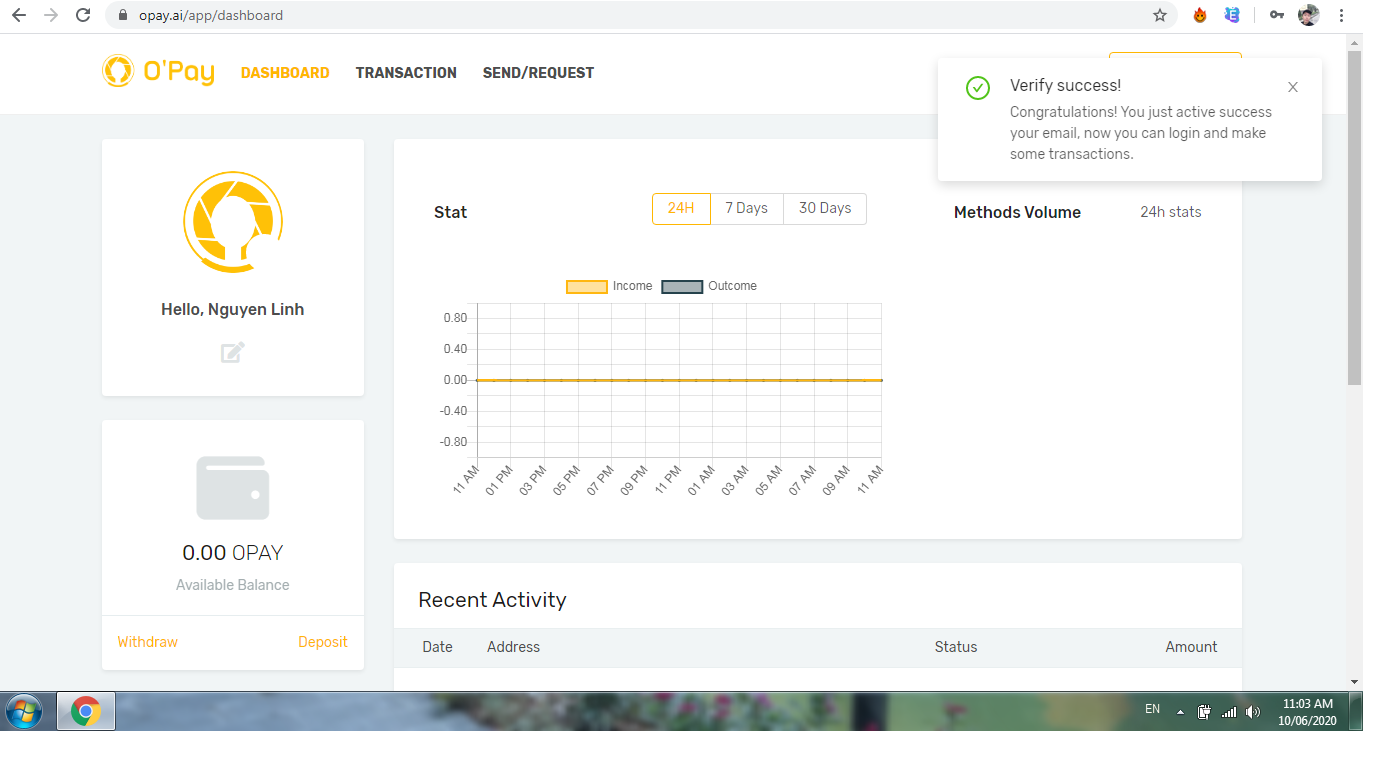This screenshot has height=768, width=1376.
Task: Click the "Methods Volume" heading
Action: click(x=1017, y=212)
